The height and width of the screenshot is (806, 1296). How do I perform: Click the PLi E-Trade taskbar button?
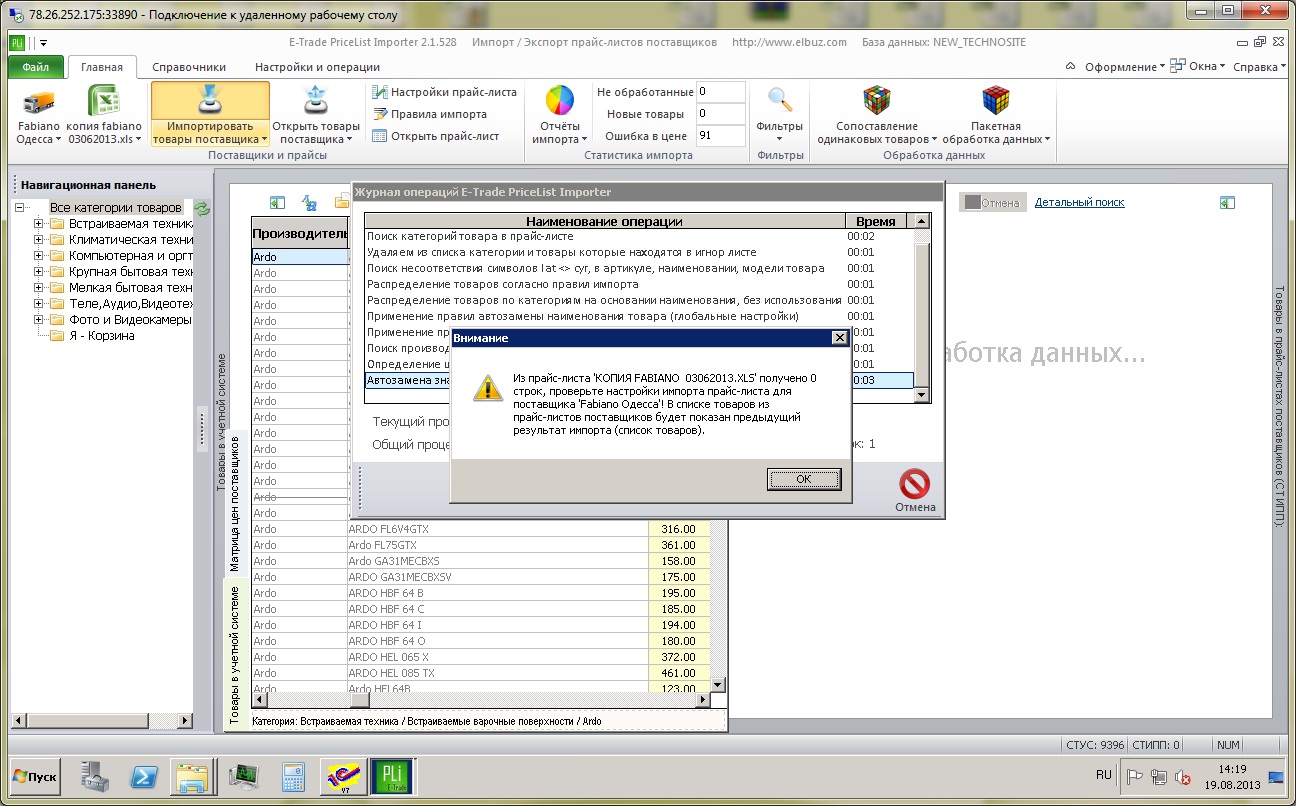pos(391,776)
